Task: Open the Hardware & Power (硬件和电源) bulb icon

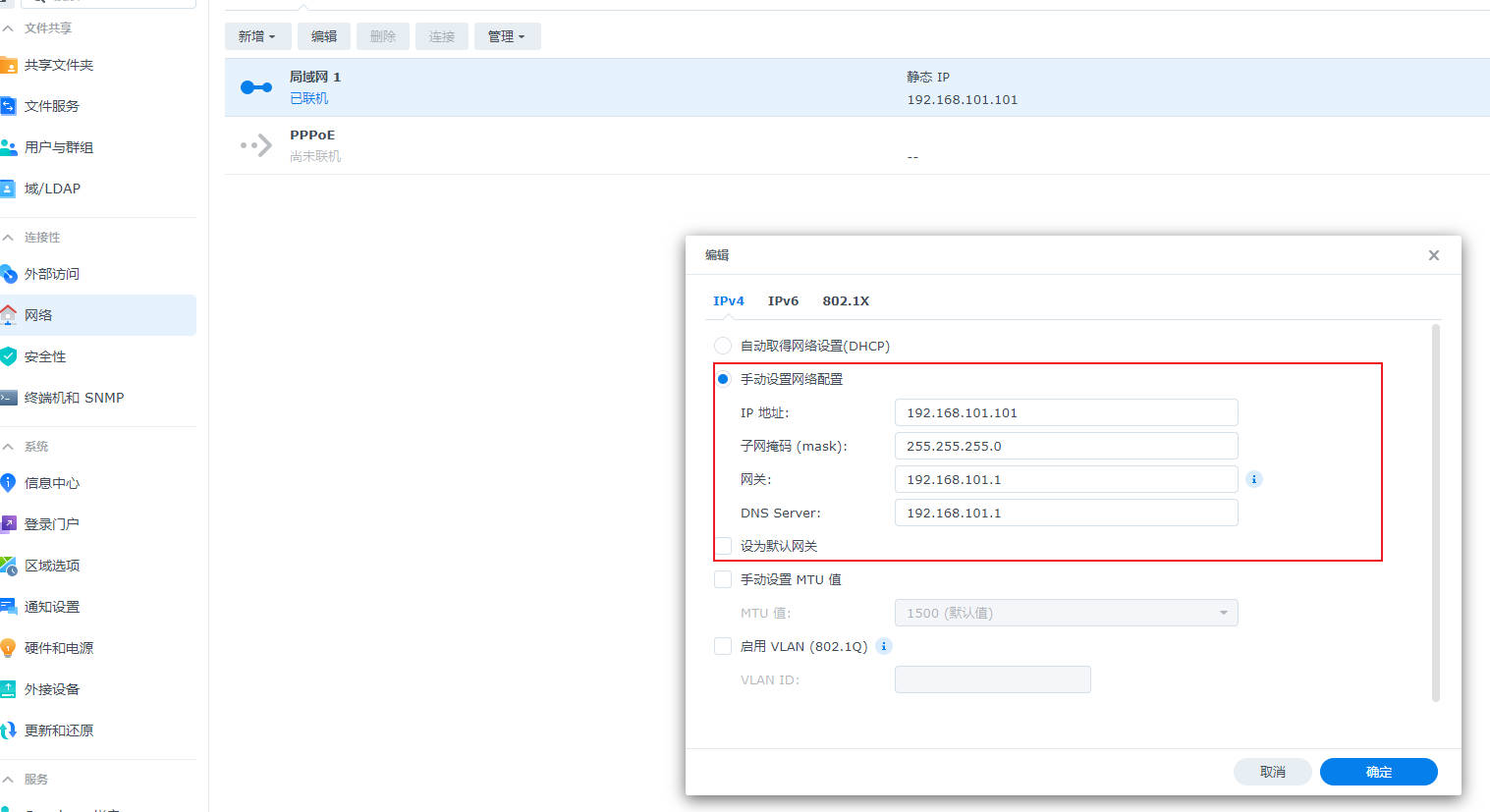Action: 8,648
